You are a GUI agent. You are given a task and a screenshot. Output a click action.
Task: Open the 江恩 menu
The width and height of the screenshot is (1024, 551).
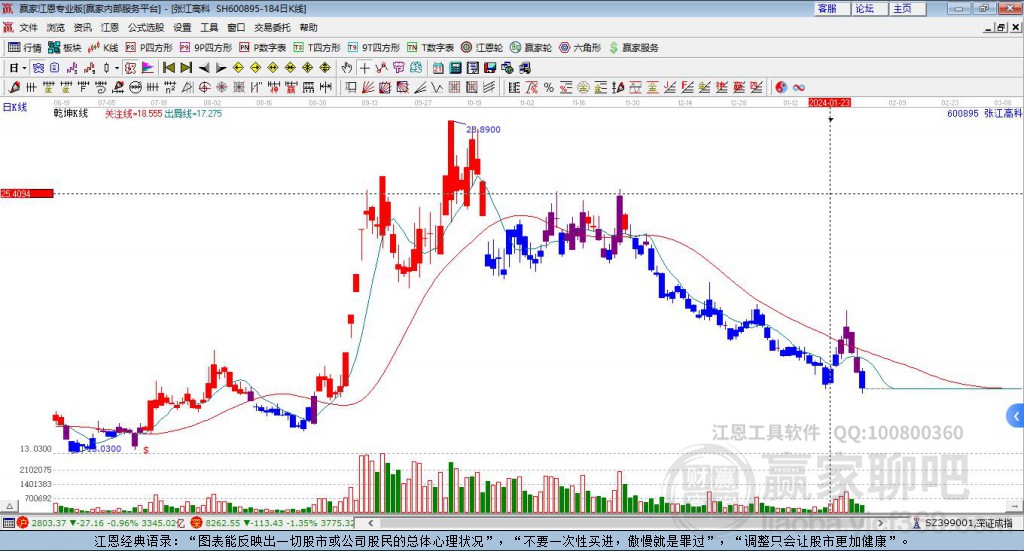(x=110, y=27)
